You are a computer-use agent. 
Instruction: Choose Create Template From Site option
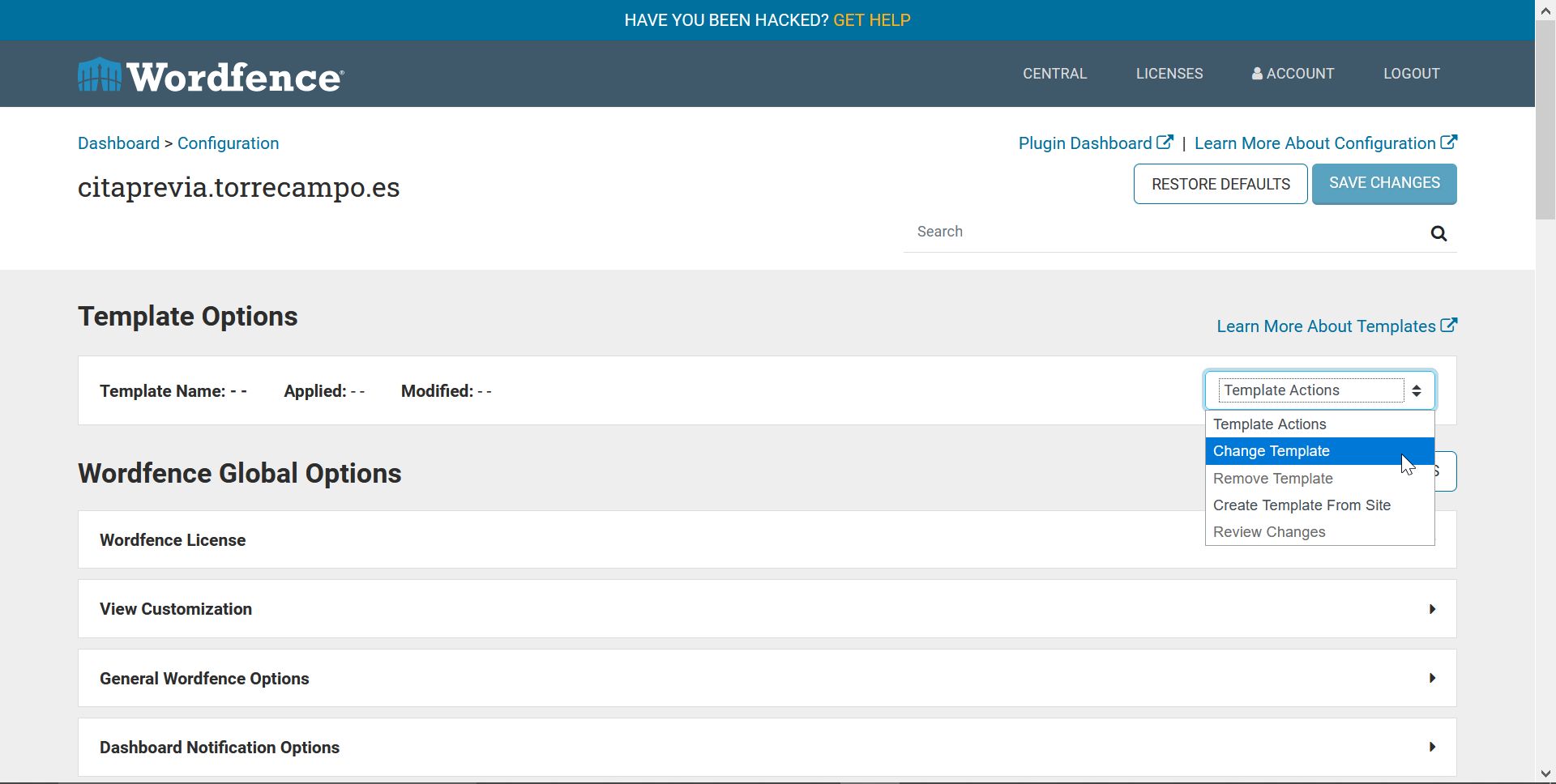tap(1302, 505)
